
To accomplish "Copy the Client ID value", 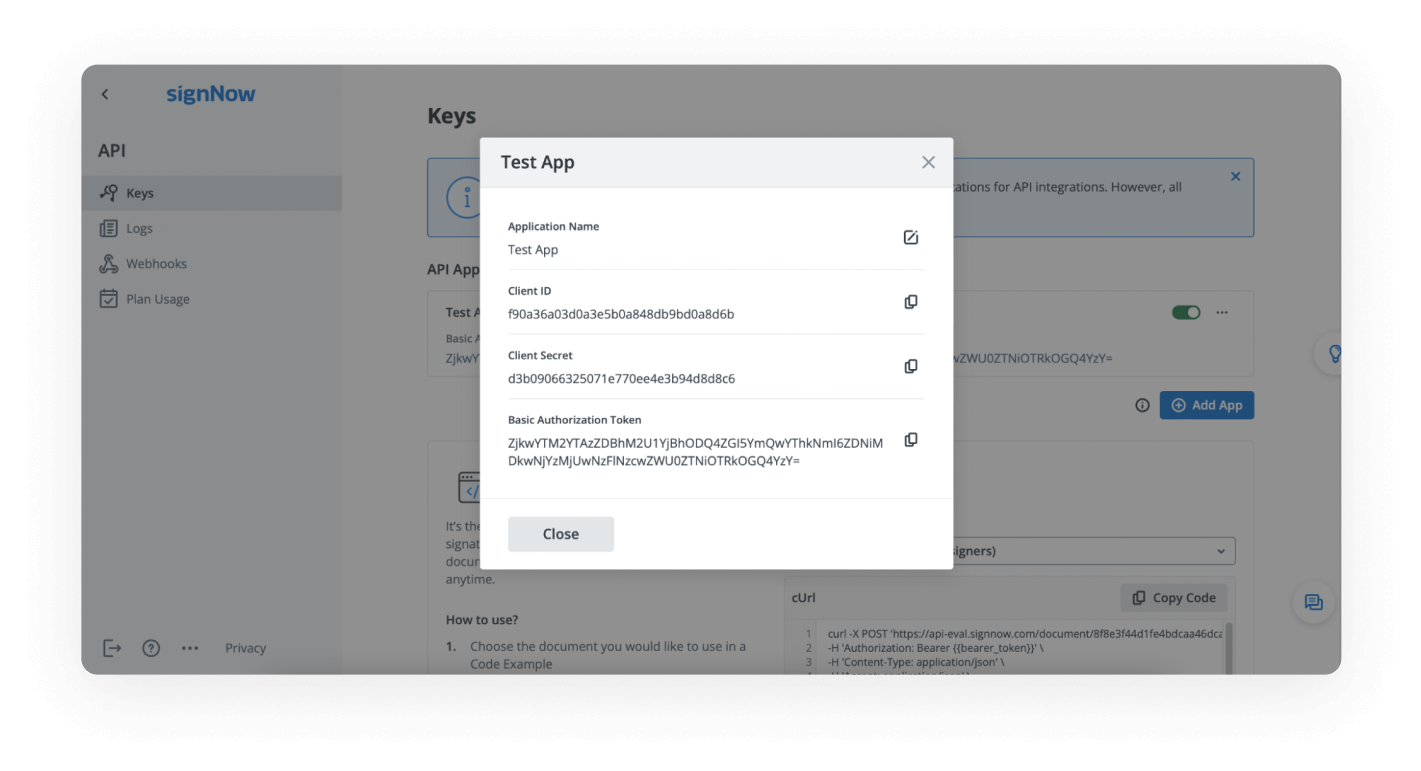I will [x=910, y=302].
